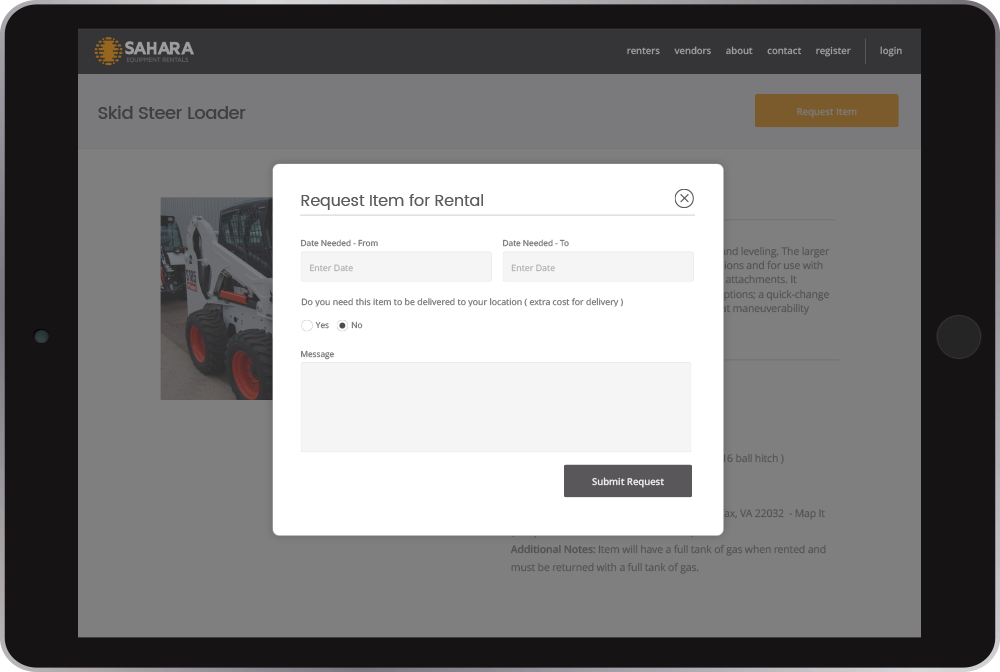
Task: Open the login link
Action: click(x=890, y=51)
